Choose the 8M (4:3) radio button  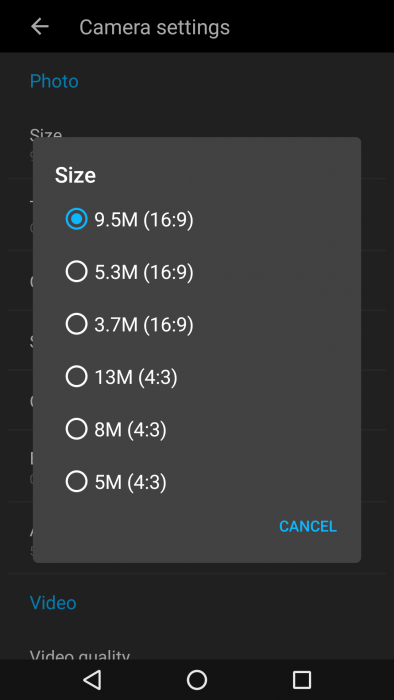pyautogui.click(x=76, y=429)
